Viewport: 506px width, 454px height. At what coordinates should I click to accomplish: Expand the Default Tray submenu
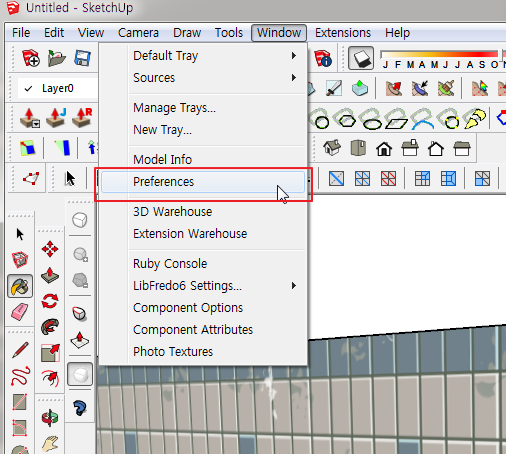(203, 56)
